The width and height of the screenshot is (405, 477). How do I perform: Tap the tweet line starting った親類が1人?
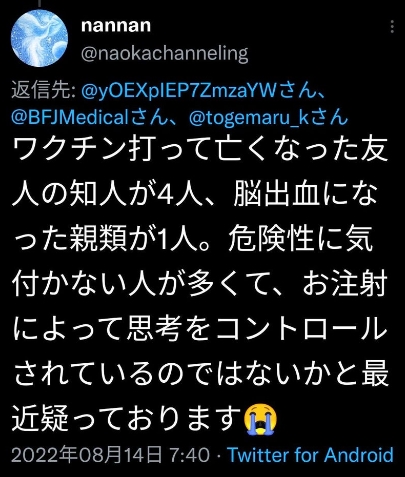pos(192,240)
